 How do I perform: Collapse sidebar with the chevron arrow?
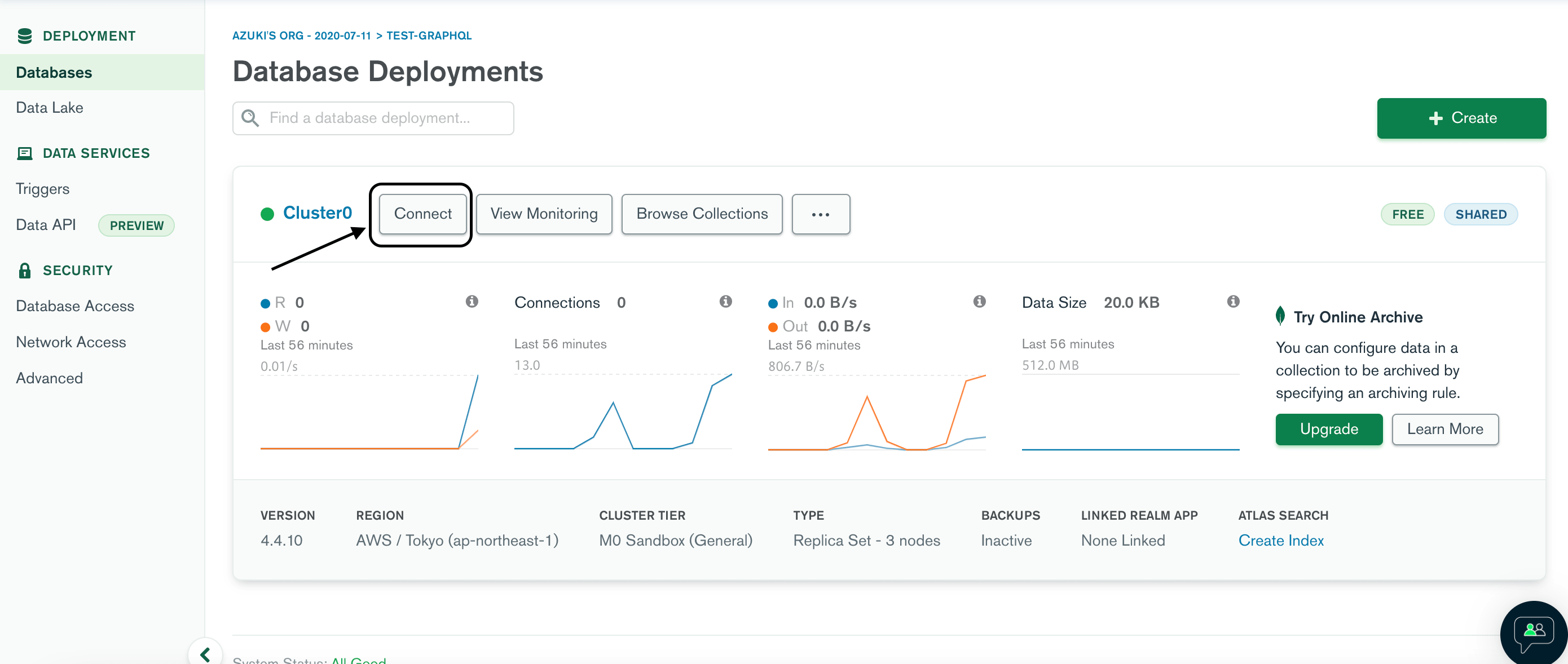point(205,653)
